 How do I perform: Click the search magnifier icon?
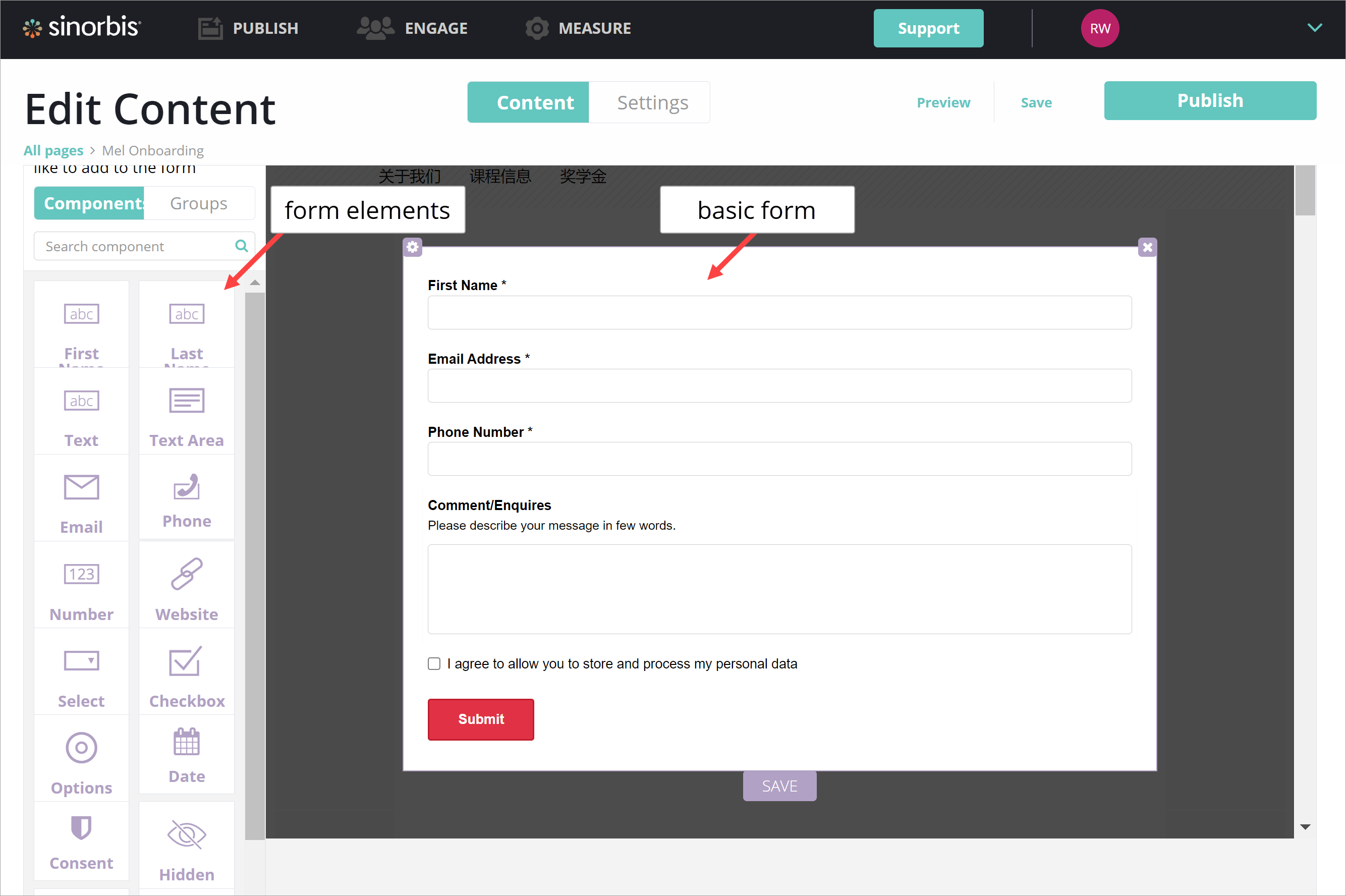tap(241, 246)
